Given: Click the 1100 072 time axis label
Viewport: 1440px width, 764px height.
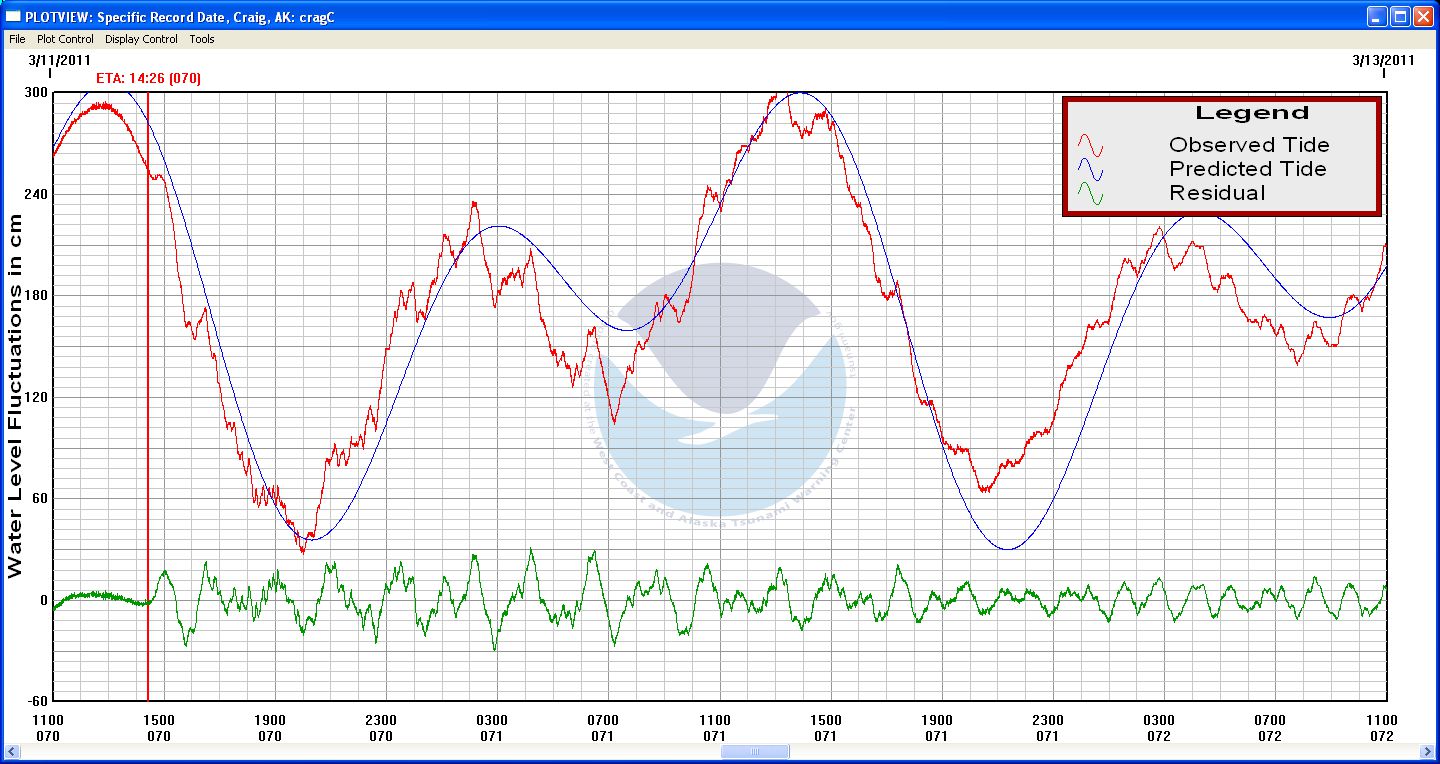Looking at the screenshot, I should tap(1381, 728).
